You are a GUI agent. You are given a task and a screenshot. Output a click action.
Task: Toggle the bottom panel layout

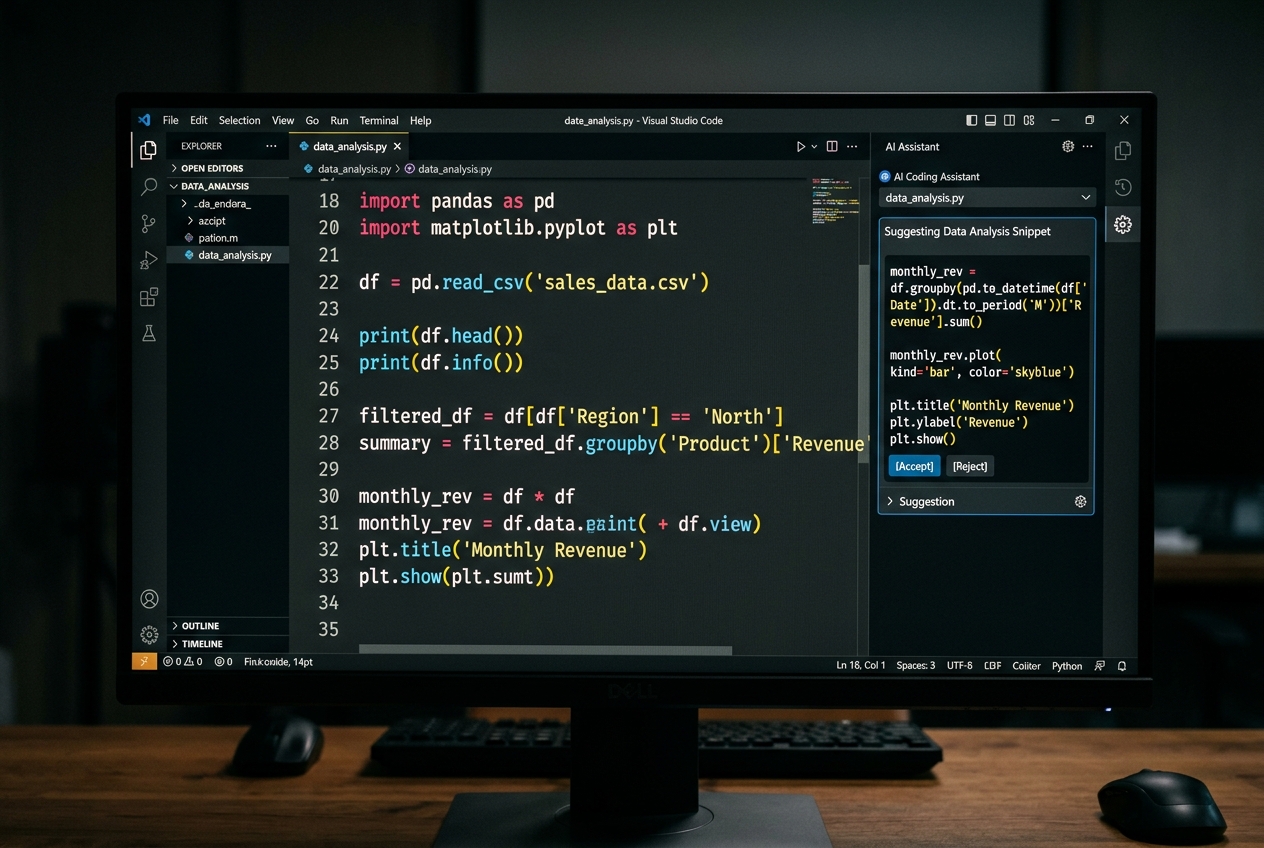[991, 120]
